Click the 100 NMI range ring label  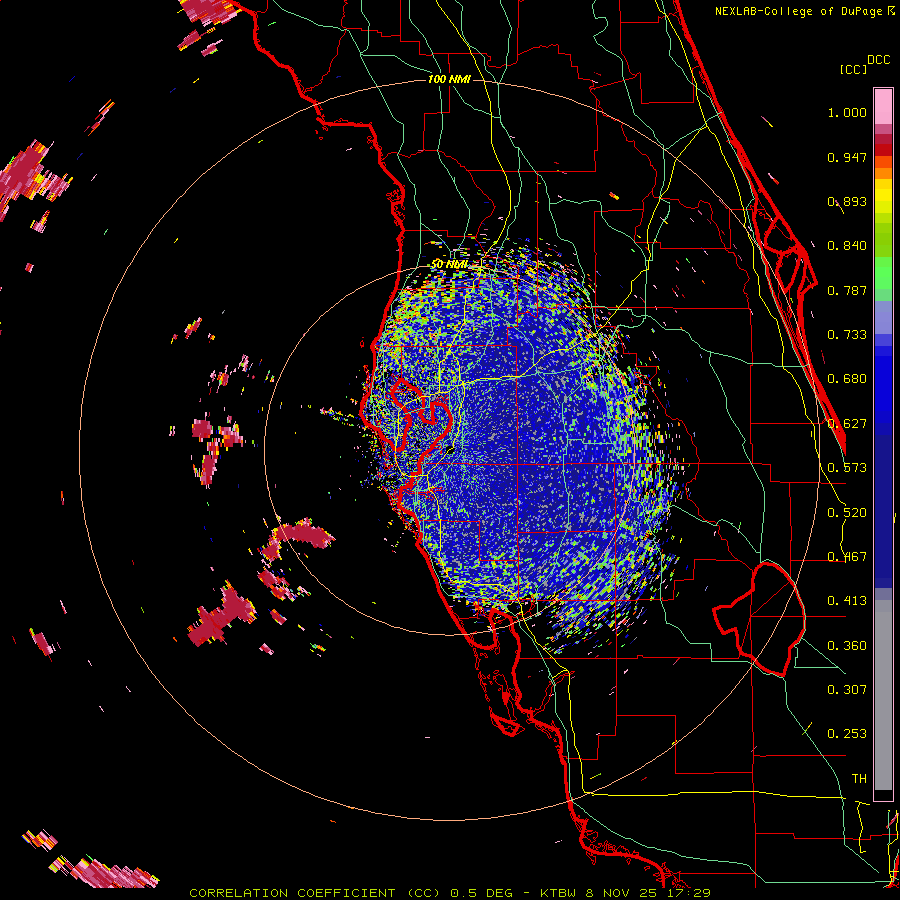click(x=449, y=79)
